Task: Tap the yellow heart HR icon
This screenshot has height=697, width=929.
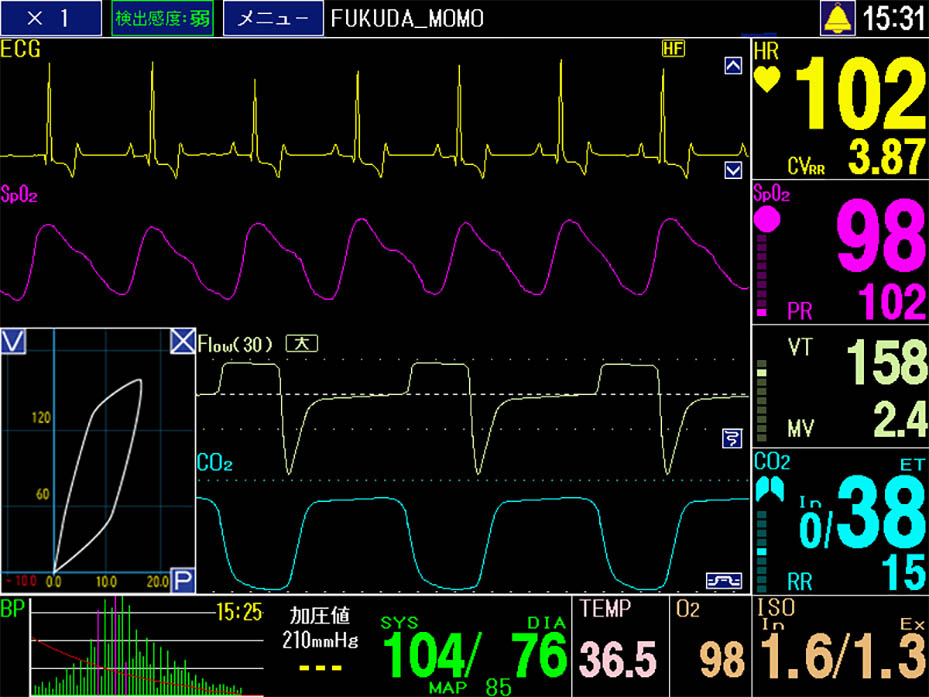Action: coord(767,80)
